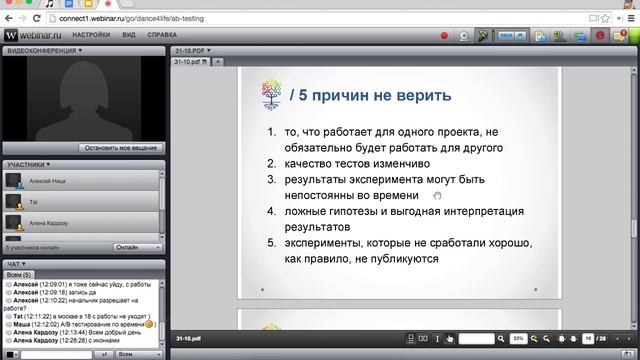Open the СПРАВКА menu
The image size is (640, 360).
(162, 35)
